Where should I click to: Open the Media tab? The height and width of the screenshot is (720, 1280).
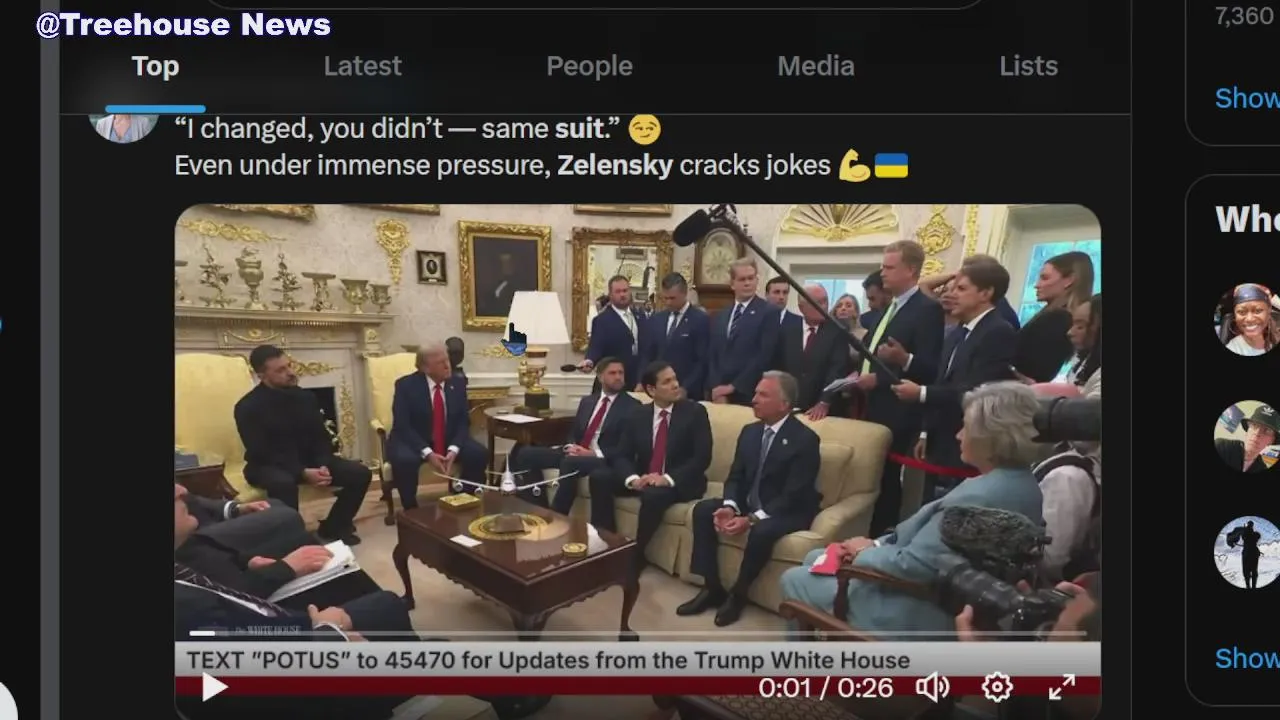(816, 66)
